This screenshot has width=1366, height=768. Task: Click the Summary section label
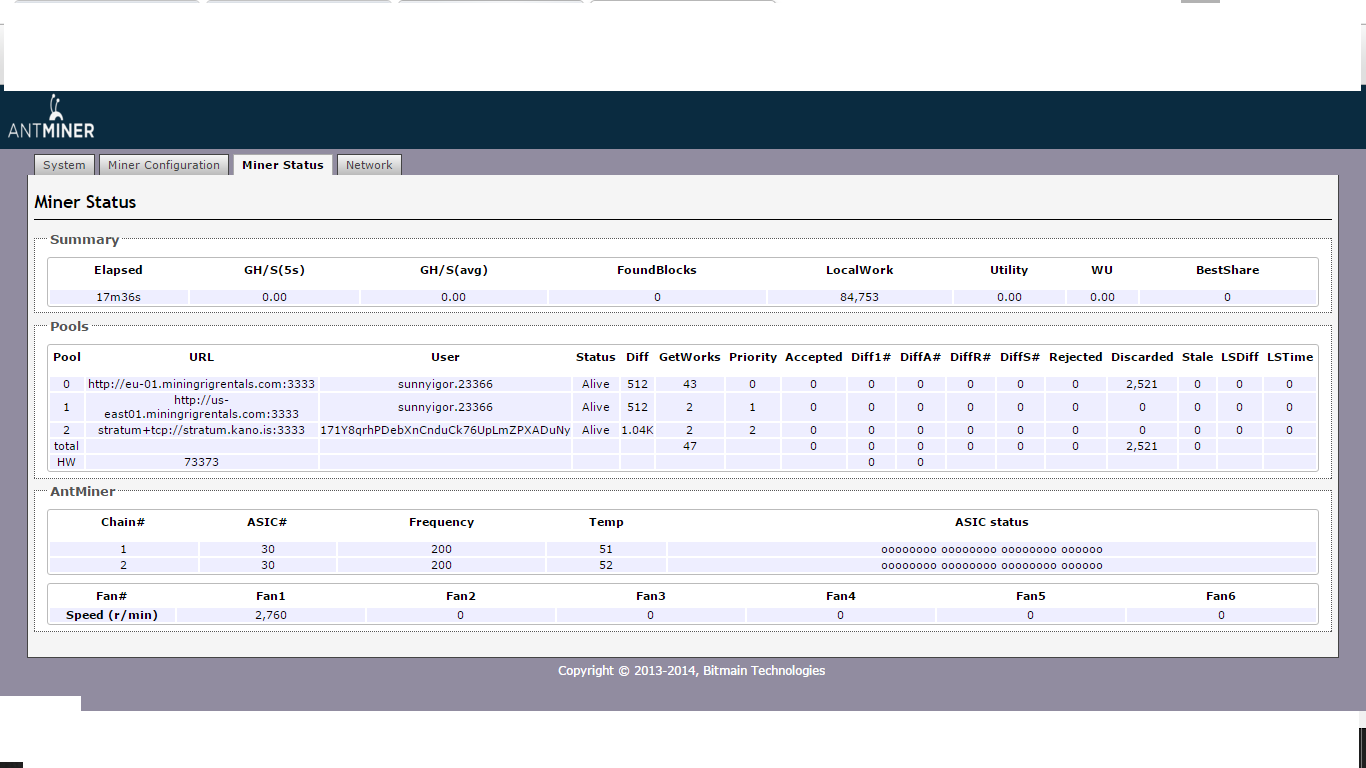coord(84,240)
